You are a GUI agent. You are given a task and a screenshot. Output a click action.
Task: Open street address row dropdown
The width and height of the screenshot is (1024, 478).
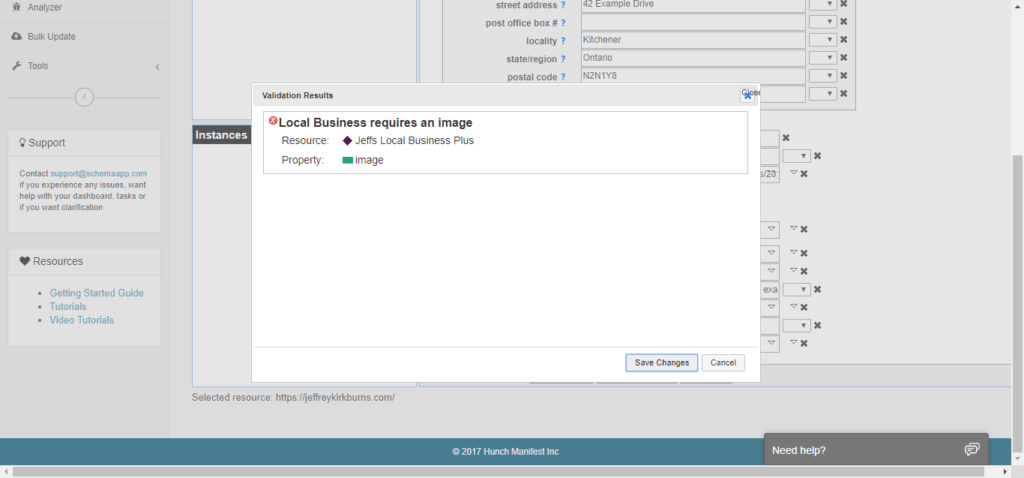pyautogui.click(x=823, y=4)
